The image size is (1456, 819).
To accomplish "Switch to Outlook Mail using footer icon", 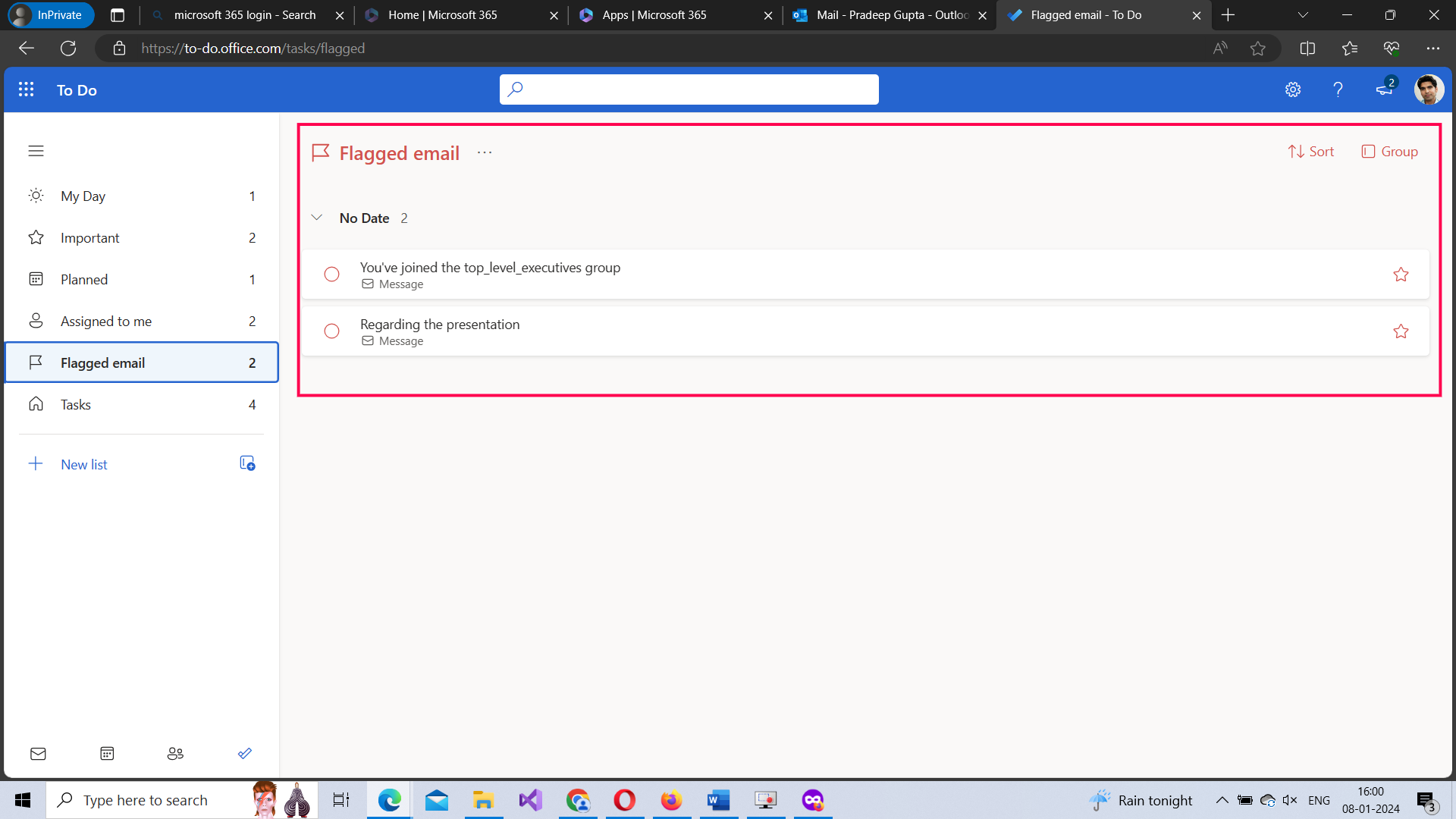I will click(x=38, y=753).
